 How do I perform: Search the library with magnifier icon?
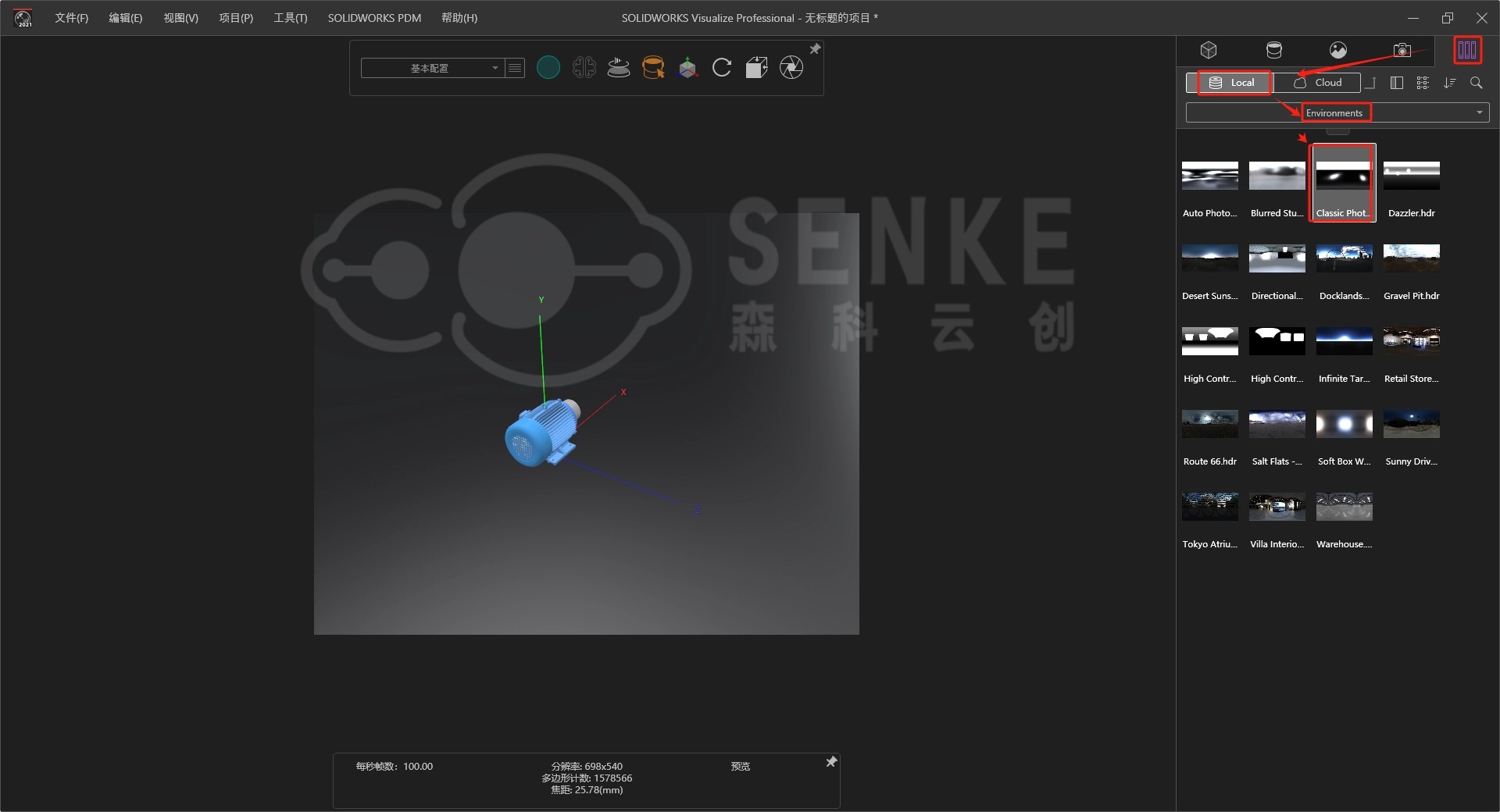click(x=1476, y=83)
